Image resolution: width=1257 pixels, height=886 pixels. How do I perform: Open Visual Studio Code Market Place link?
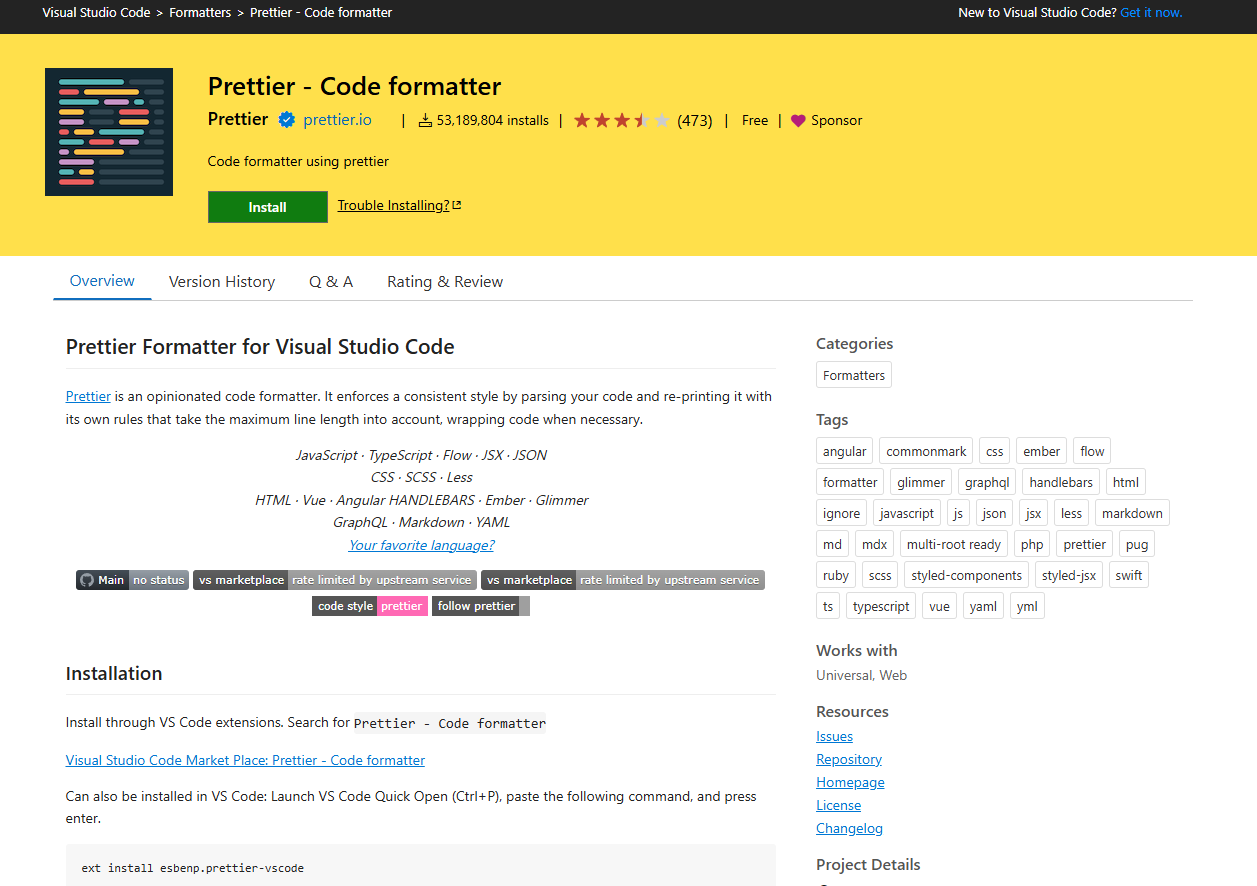coord(245,760)
